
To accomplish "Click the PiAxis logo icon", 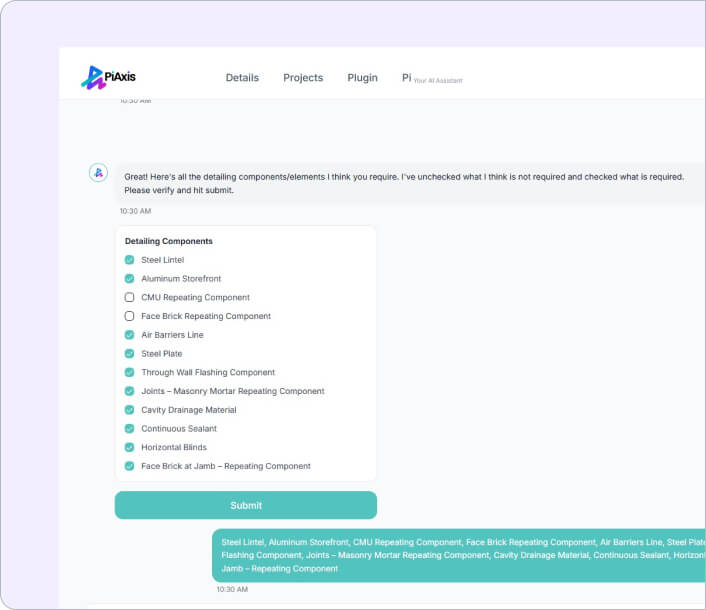I will (93, 77).
